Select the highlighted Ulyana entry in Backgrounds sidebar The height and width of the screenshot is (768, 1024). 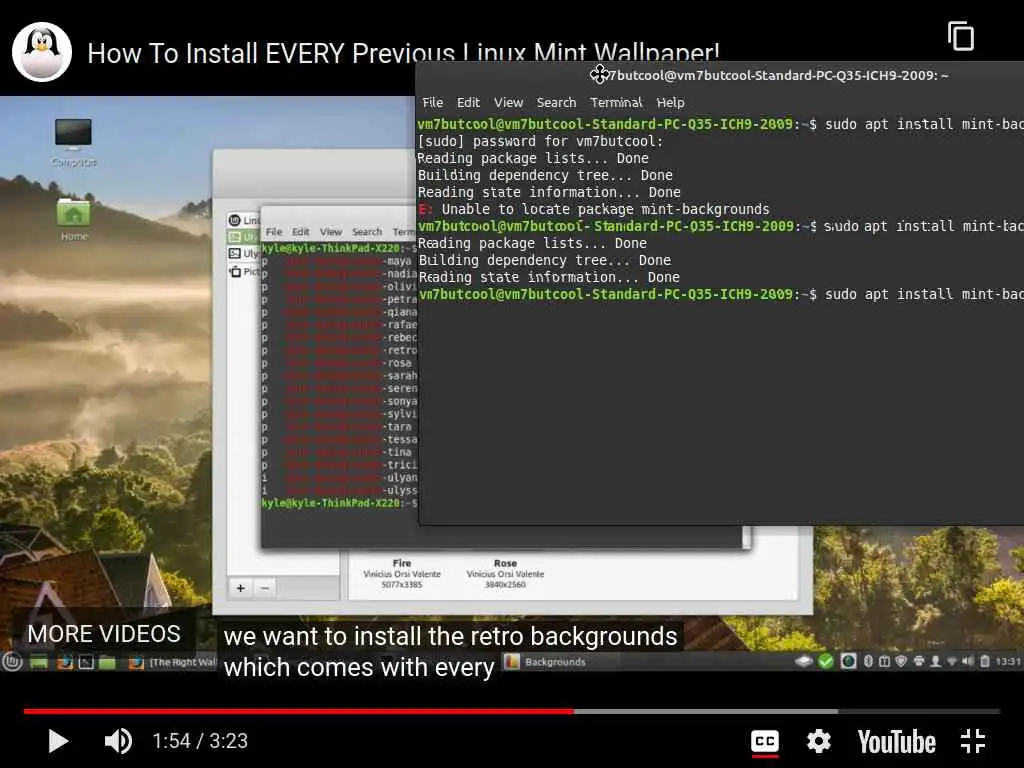pyautogui.click(x=244, y=236)
